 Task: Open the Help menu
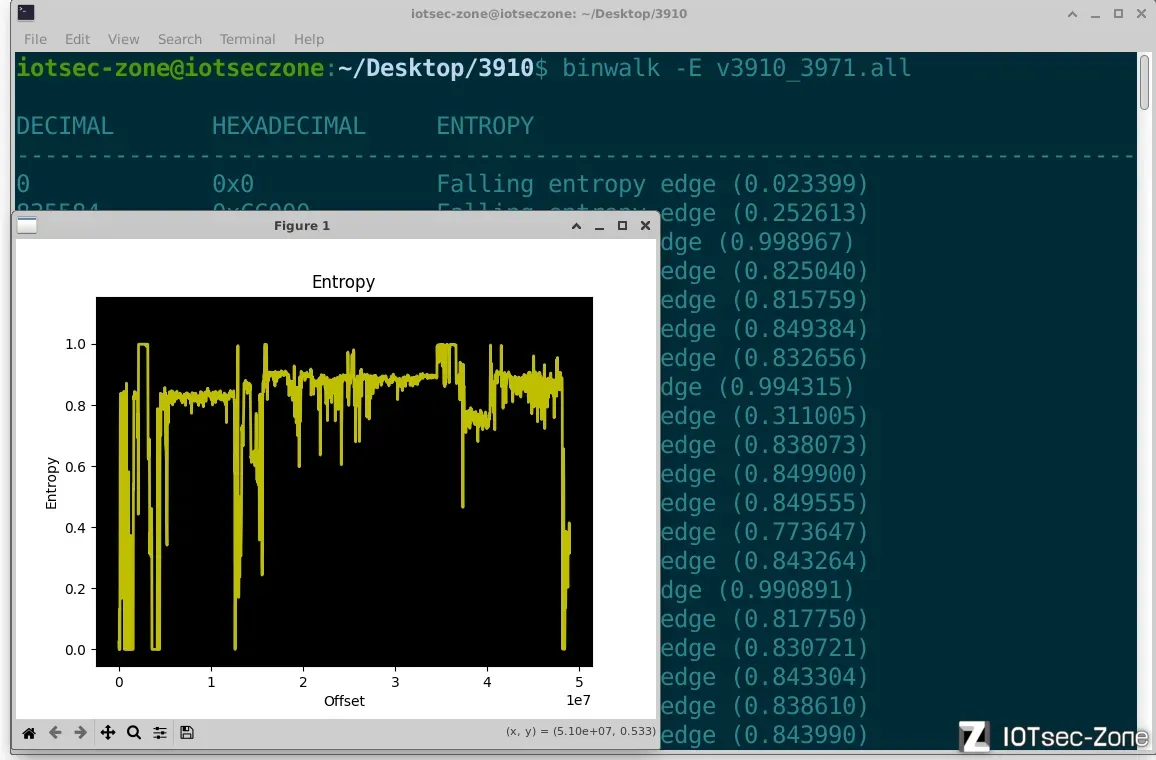click(x=309, y=39)
